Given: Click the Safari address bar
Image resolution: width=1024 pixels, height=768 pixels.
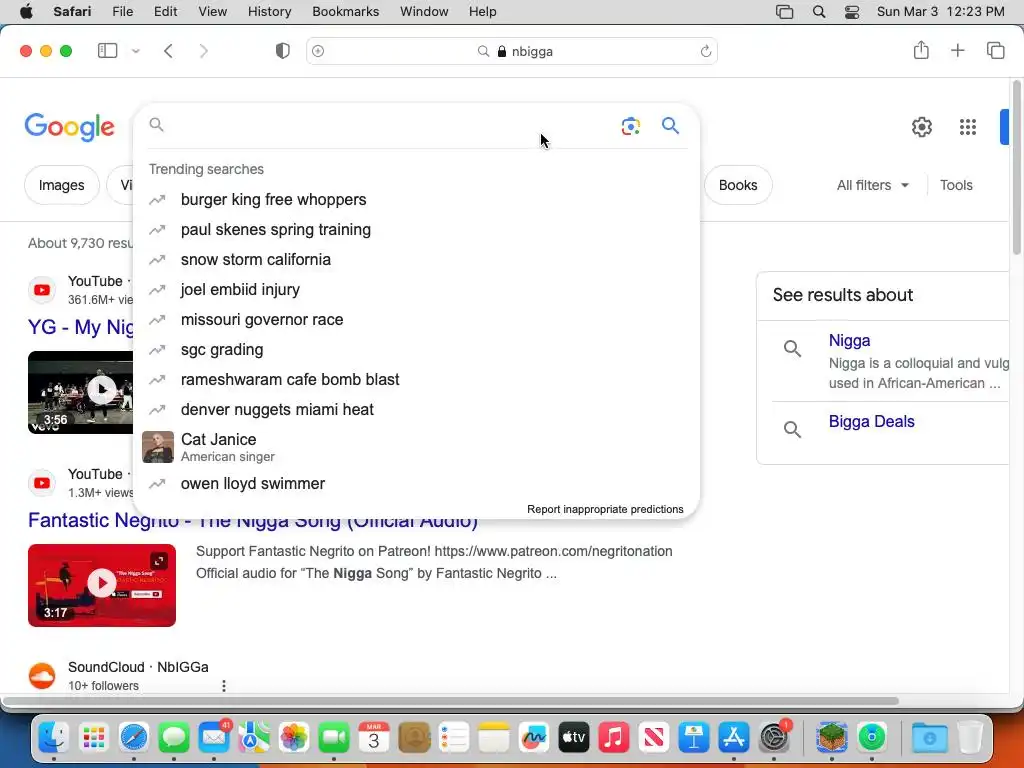Looking at the screenshot, I should coord(512,51).
